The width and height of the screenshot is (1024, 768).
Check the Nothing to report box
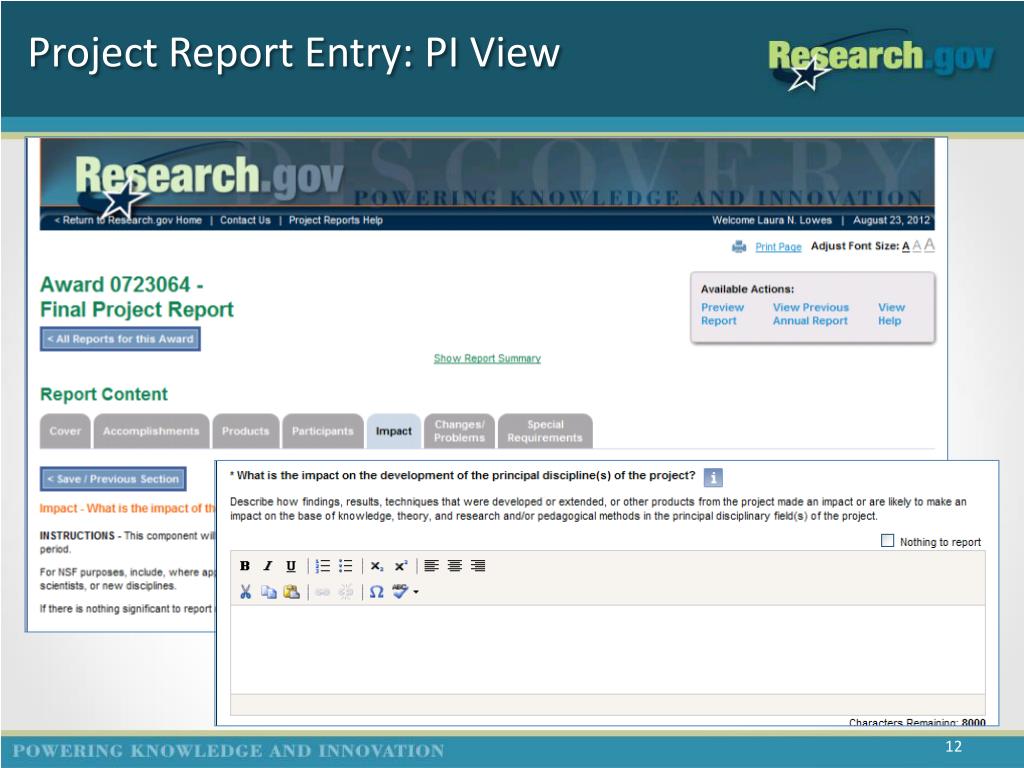(x=888, y=541)
